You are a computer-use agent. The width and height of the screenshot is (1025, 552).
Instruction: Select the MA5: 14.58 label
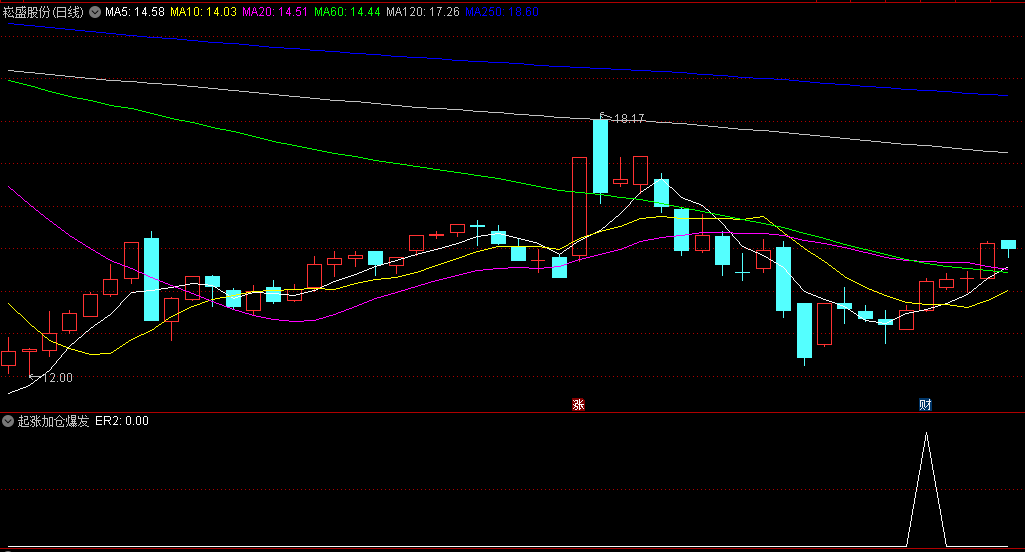[135, 12]
